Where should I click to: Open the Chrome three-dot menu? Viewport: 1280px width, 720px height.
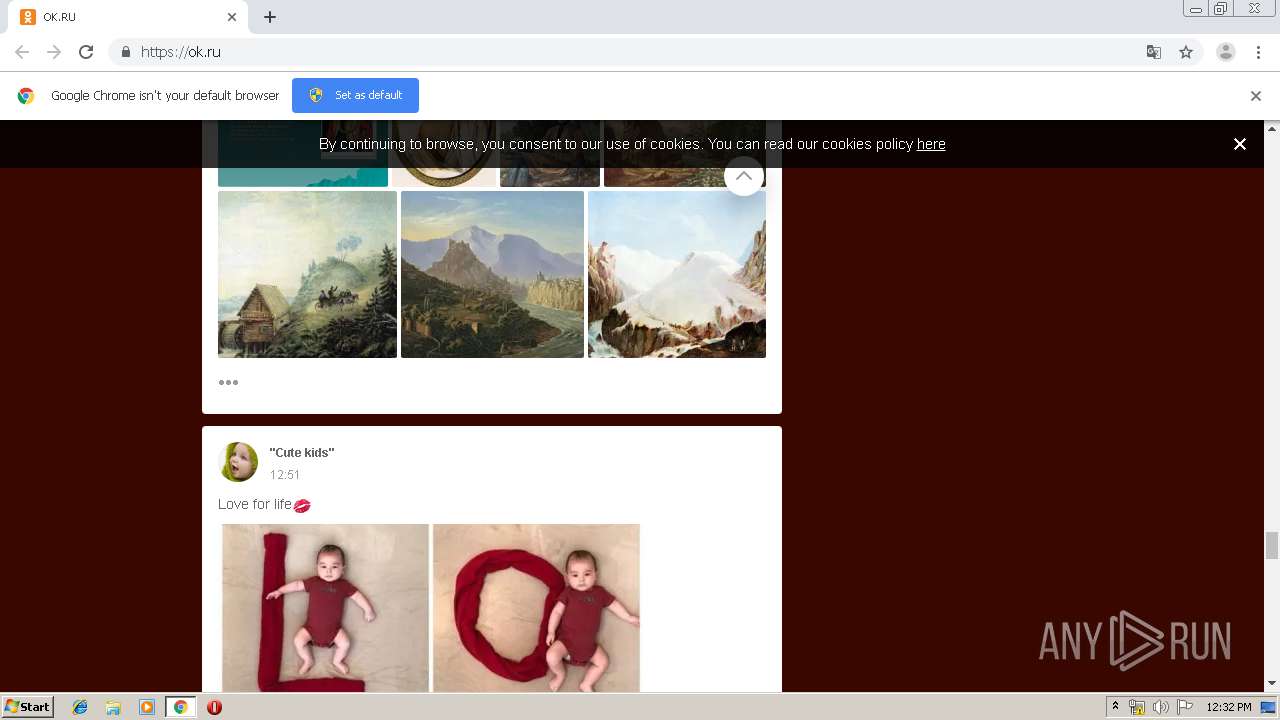click(x=1258, y=52)
